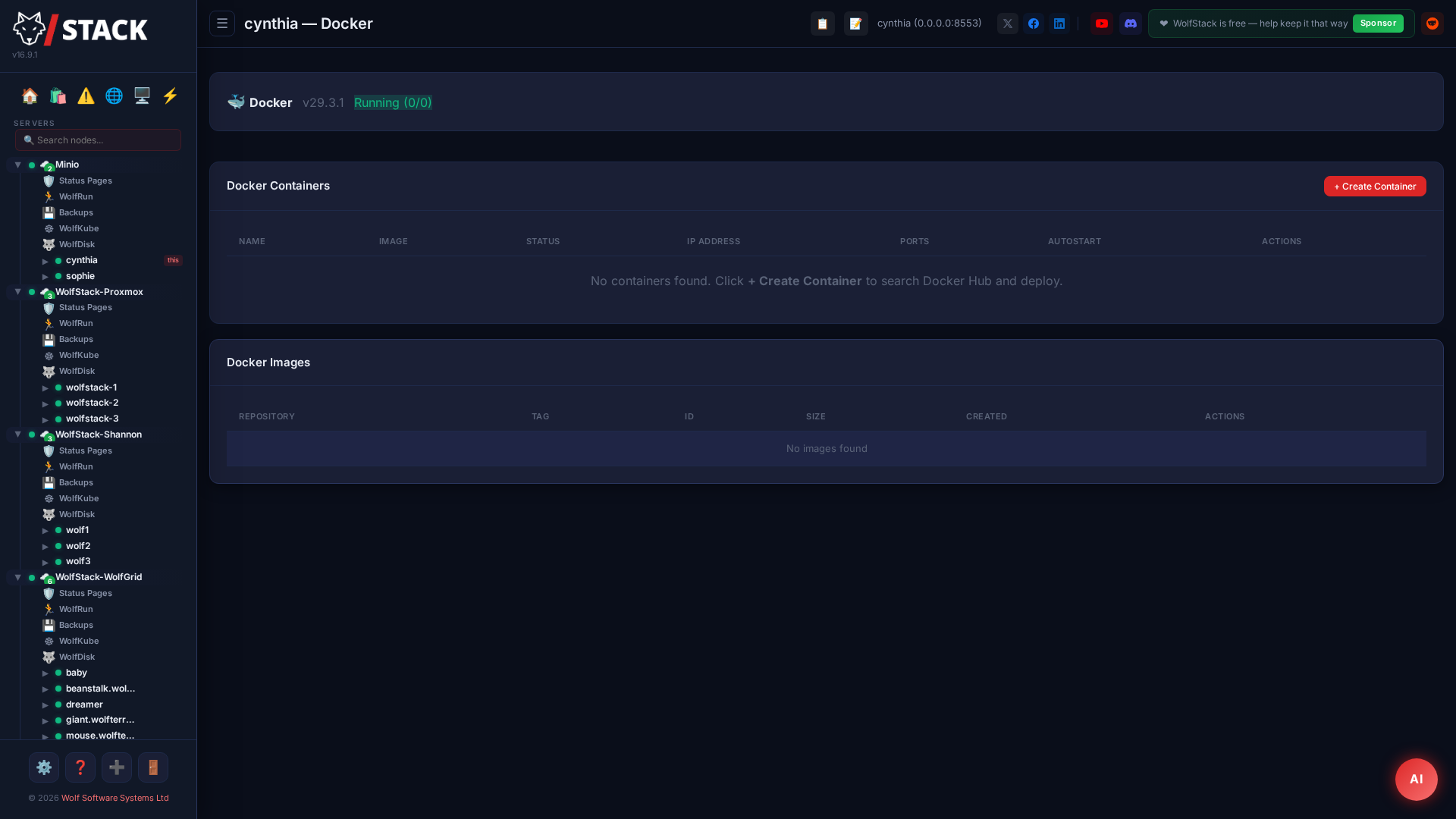The height and width of the screenshot is (819, 1456).
Task: Open Status Pages under Minio
Action: coord(86,180)
